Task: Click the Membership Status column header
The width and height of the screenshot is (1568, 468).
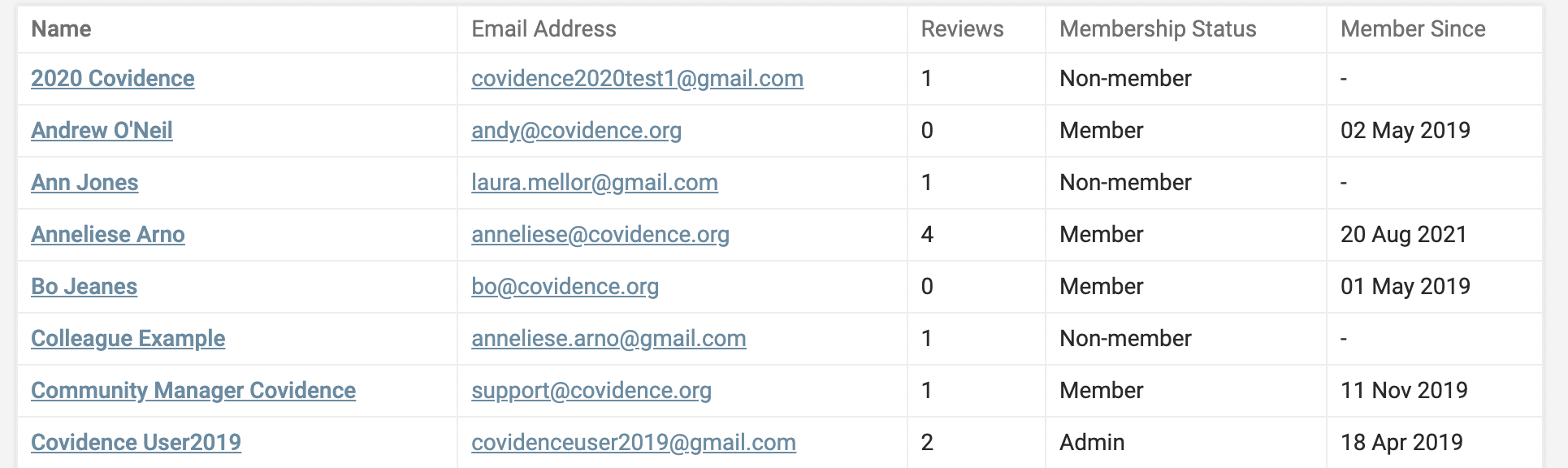Action: 1157,29
